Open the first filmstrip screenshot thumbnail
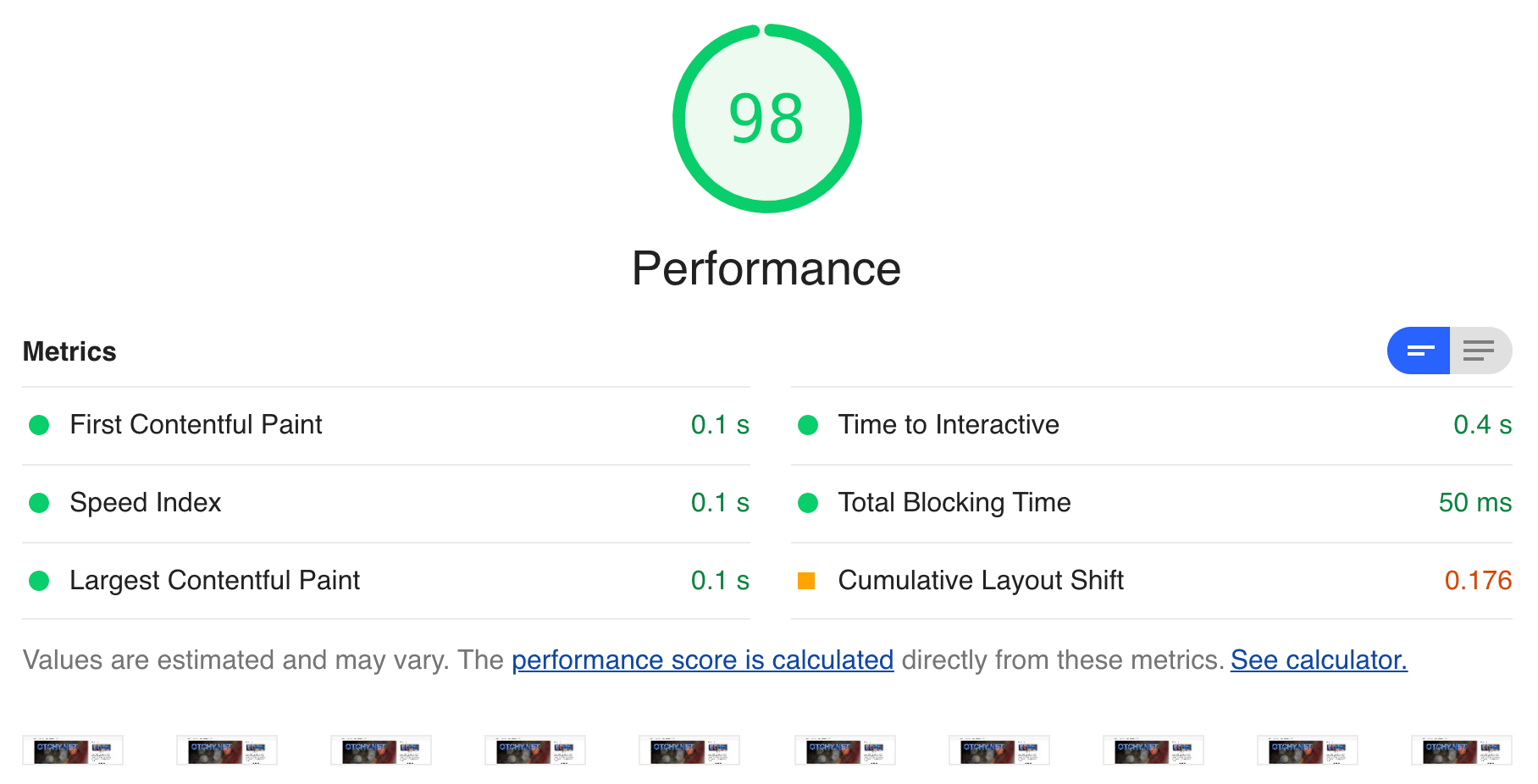This screenshot has height=784, width=1538. pos(73,750)
